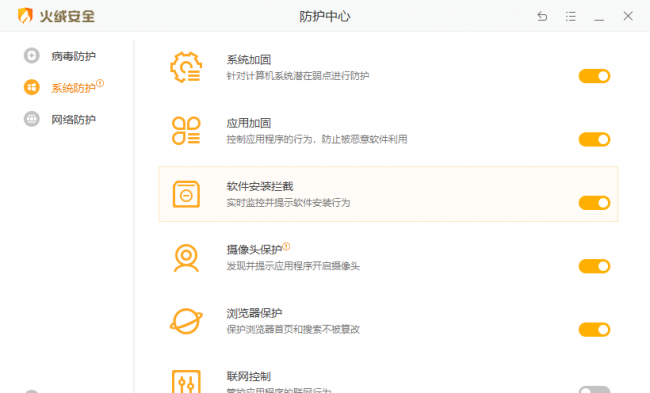
Task: Click the 浏览器保护 planet icon
Action: (186, 321)
